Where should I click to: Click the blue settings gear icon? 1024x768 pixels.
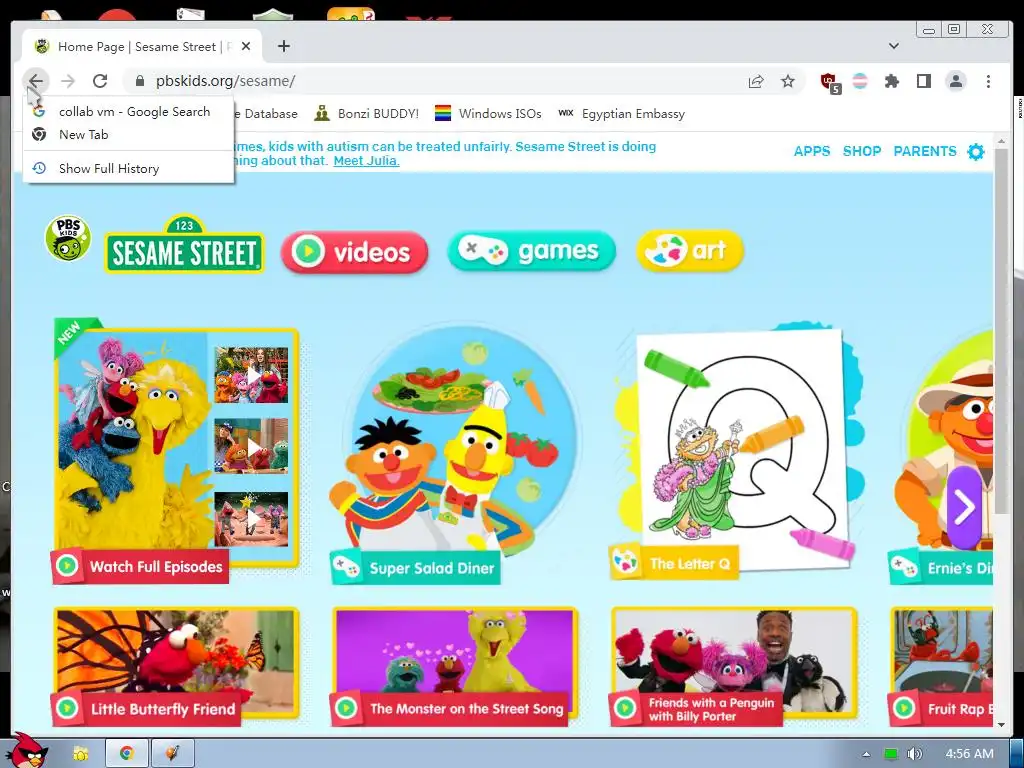coord(976,152)
